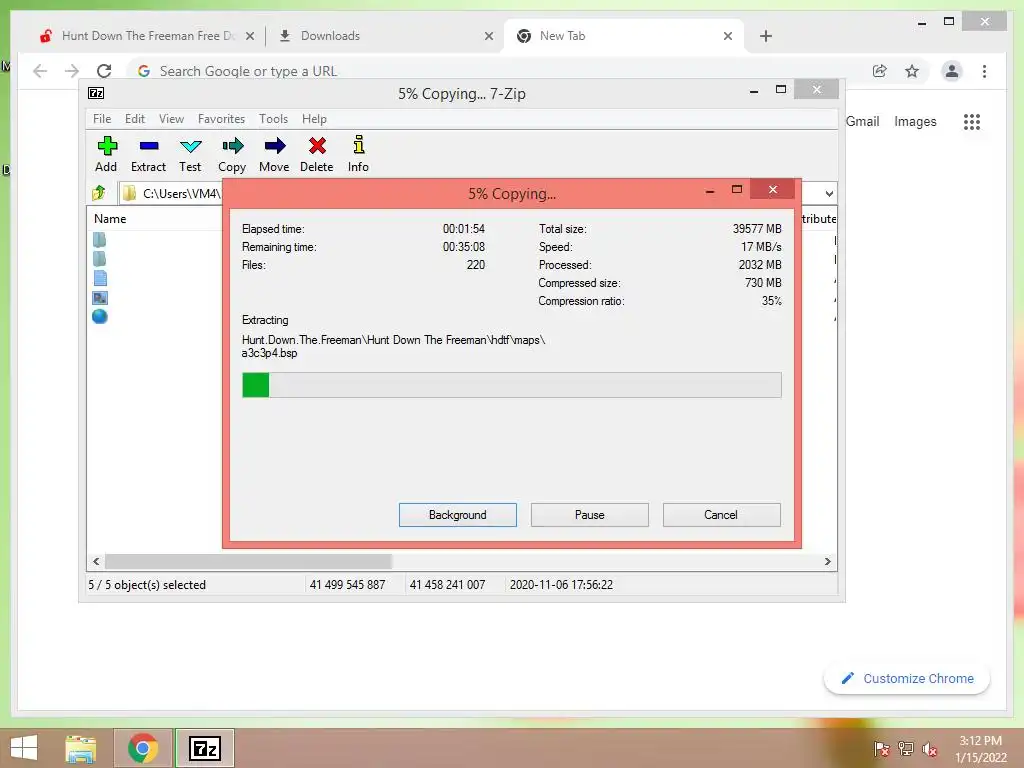This screenshot has width=1024, height=768.
Task: Select the image file icon in list
Action: 100,298
